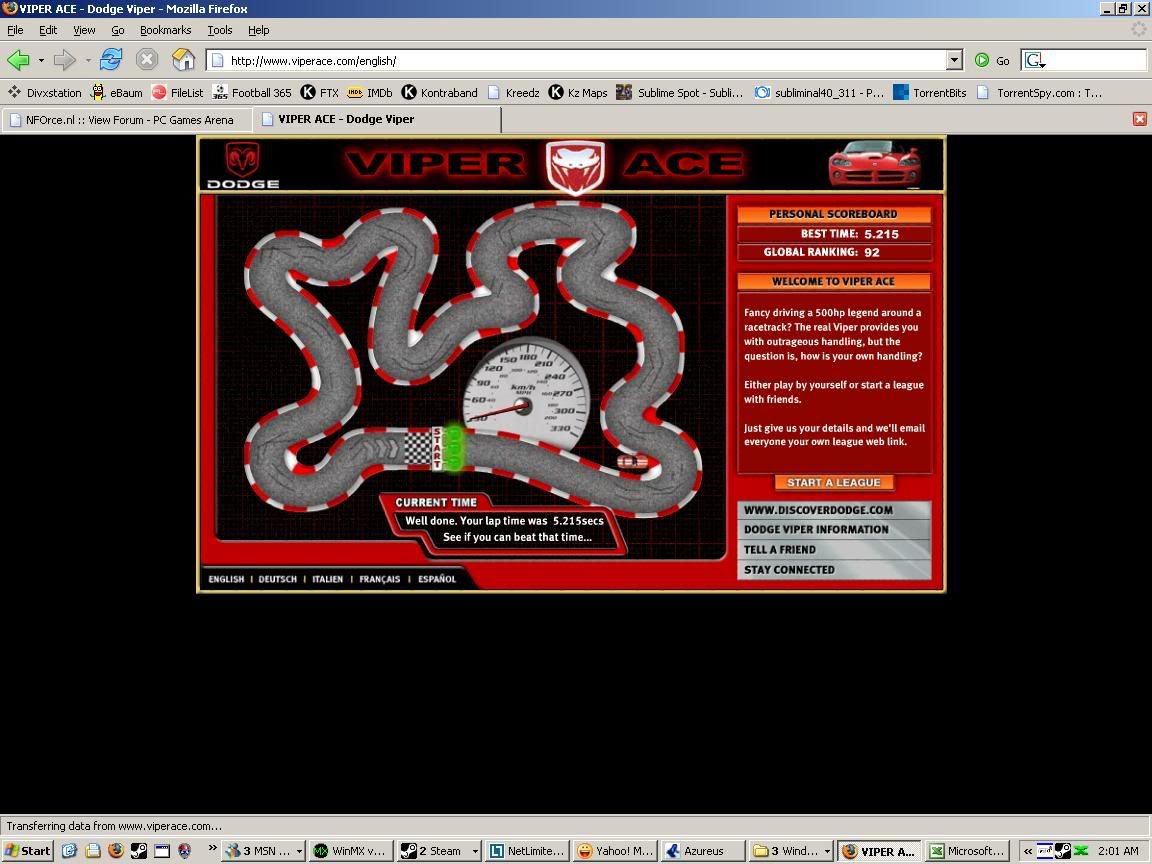This screenshot has width=1152, height=864.
Task: Open the FileList bookmark
Action: pyautogui.click(x=177, y=93)
